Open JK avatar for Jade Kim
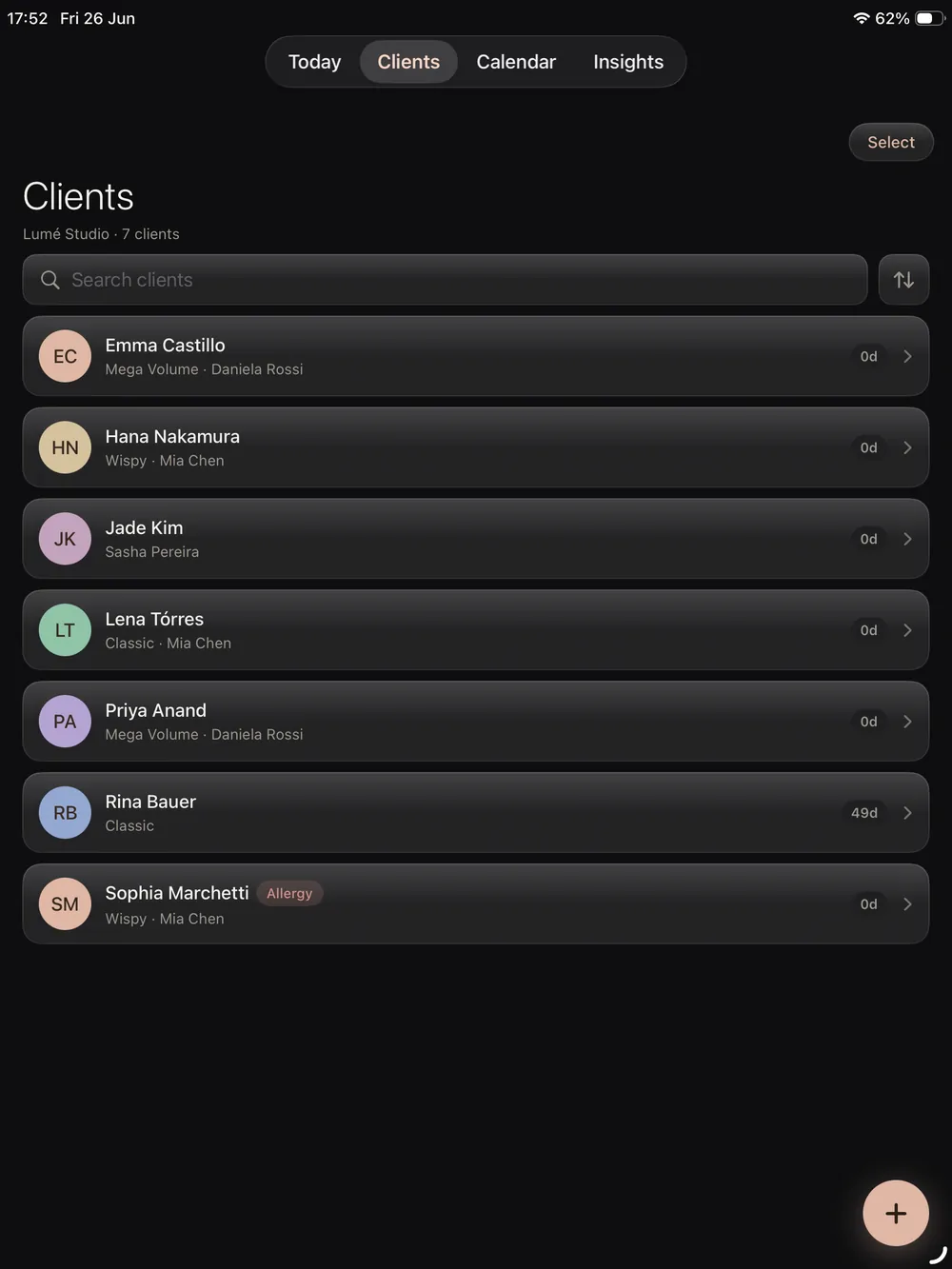Viewport: 952px width, 1269px height. pyautogui.click(x=65, y=539)
